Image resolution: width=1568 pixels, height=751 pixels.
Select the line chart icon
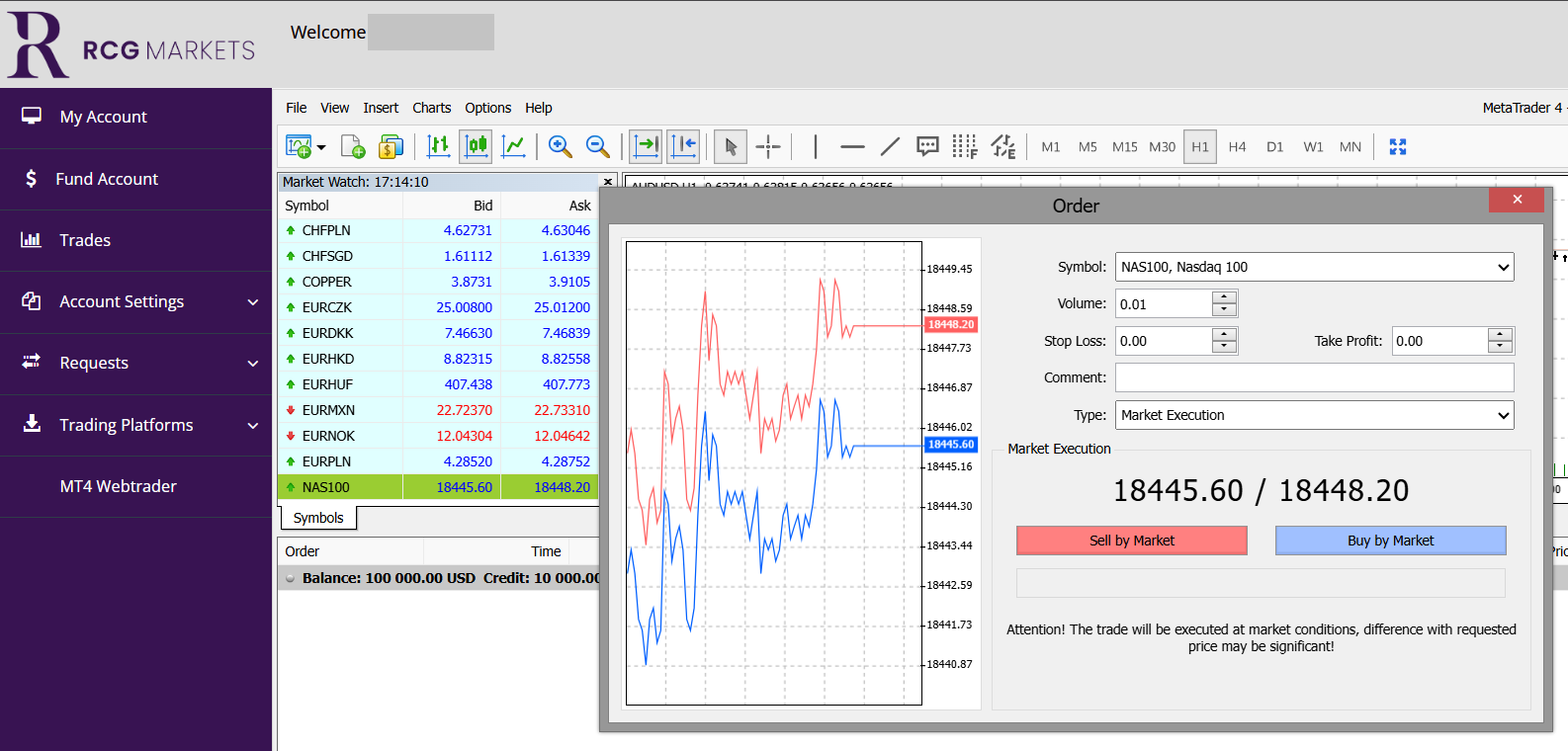click(513, 146)
